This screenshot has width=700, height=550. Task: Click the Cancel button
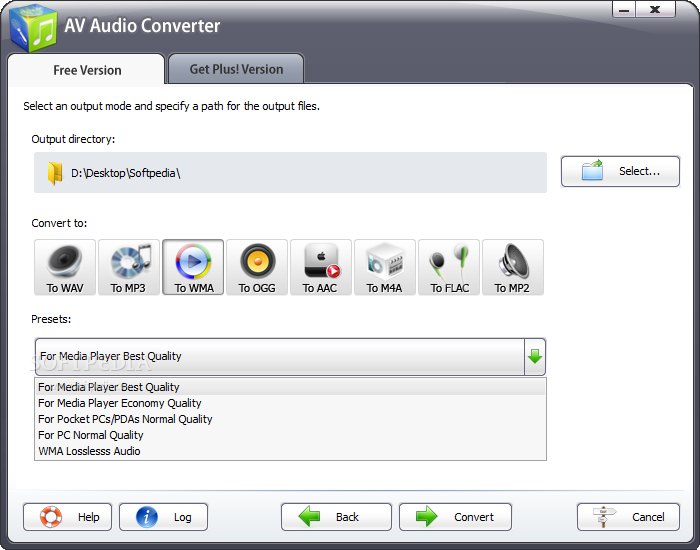(x=629, y=517)
